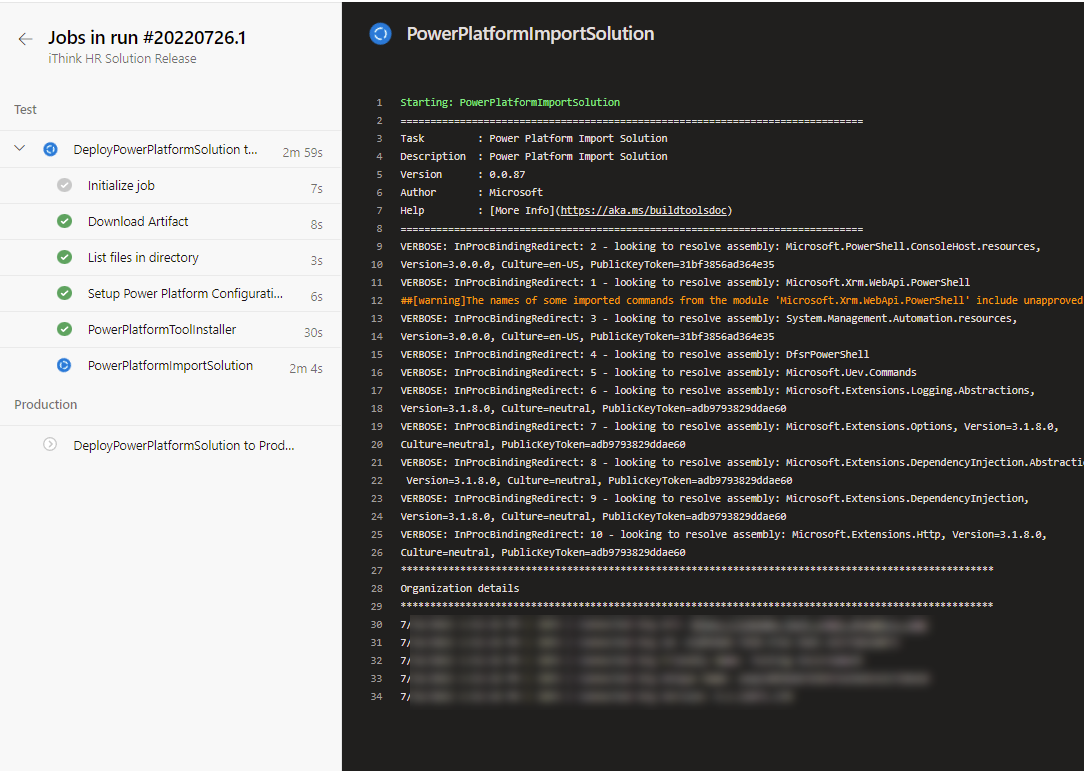
Task: Click green checkmark icon for PowerPlatformToolInstaller
Action: 65,330
